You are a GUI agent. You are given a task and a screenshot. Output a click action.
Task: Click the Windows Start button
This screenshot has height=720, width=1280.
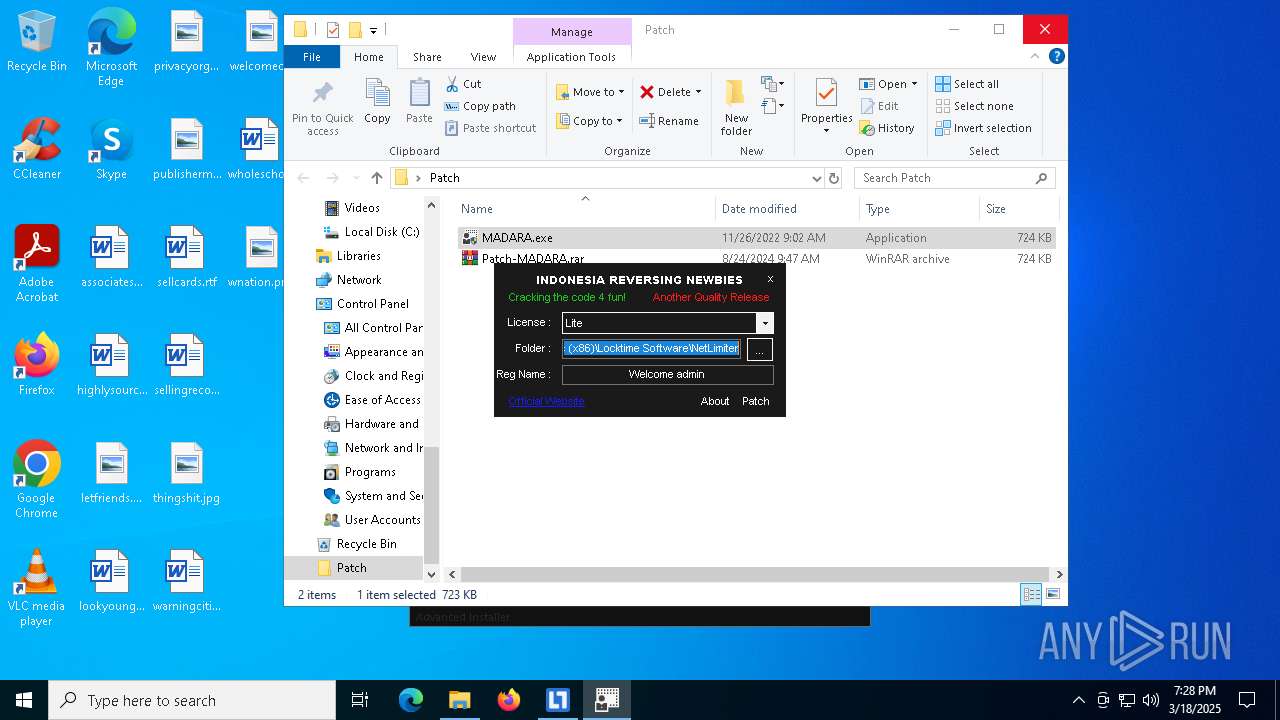pyautogui.click(x=23, y=700)
